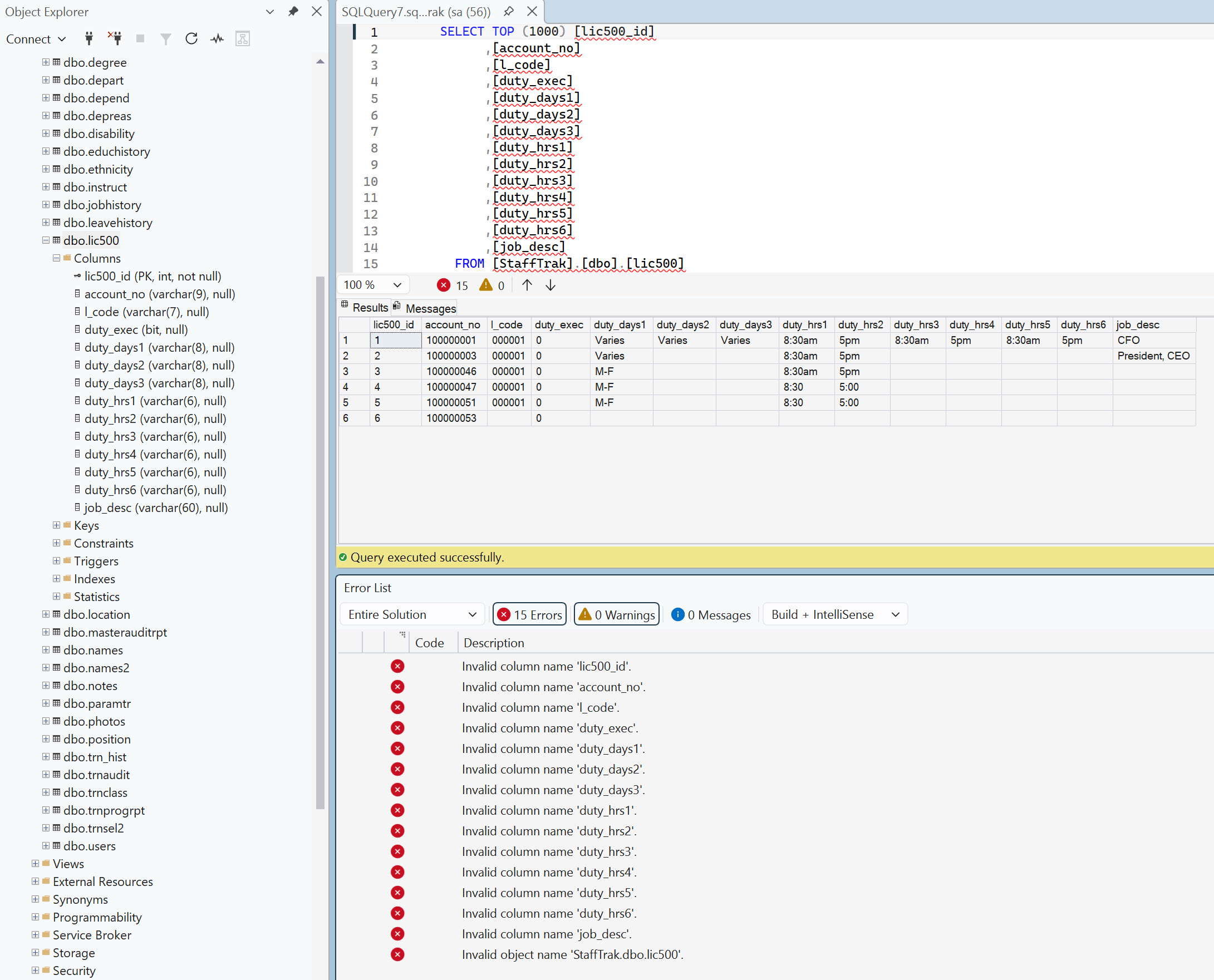This screenshot has width=1214, height=980.
Task: Toggle the 15 Errors filter button
Action: pos(530,614)
